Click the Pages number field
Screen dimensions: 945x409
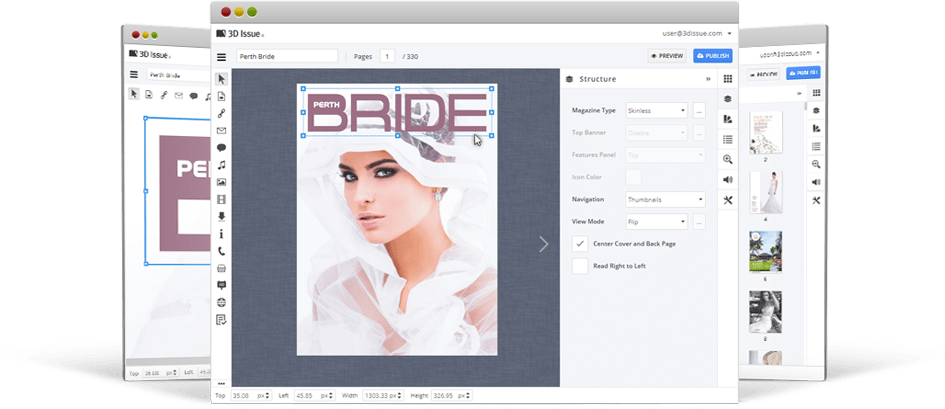387,56
